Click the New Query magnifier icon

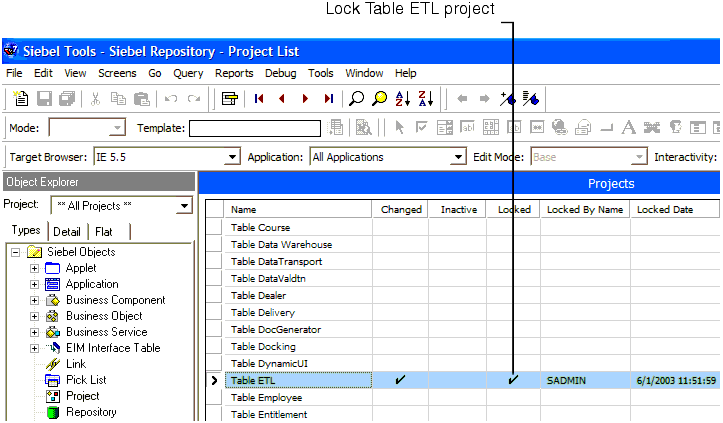(356, 98)
